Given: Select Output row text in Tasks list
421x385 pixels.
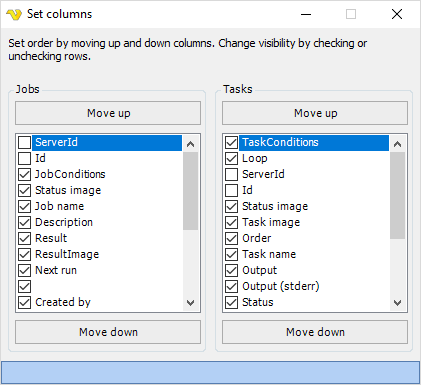Looking at the screenshot, I should tap(259, 270).
